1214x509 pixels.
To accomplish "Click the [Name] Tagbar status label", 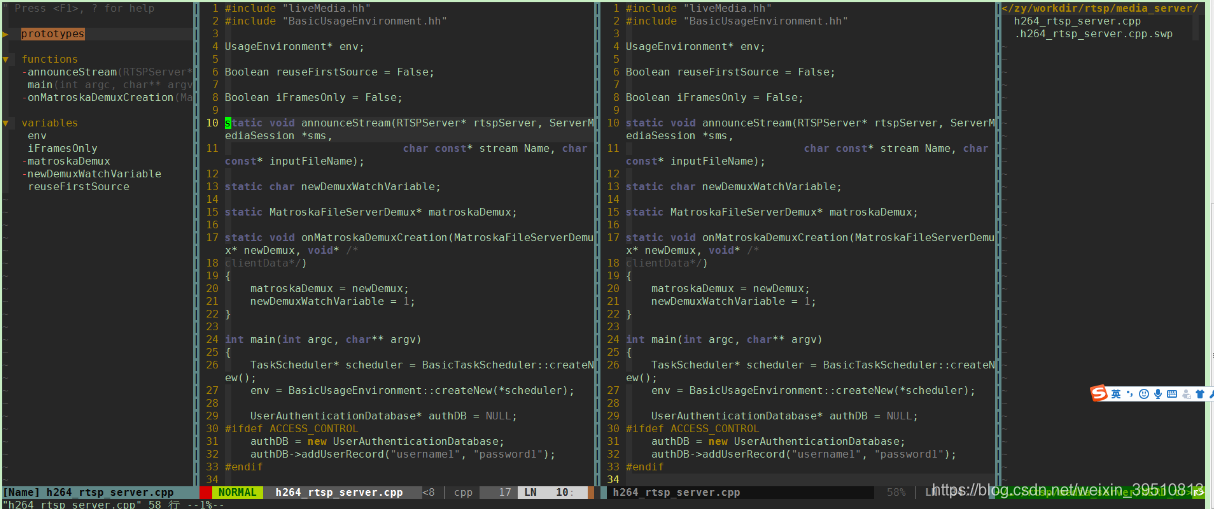I will [x=21, y=492].
